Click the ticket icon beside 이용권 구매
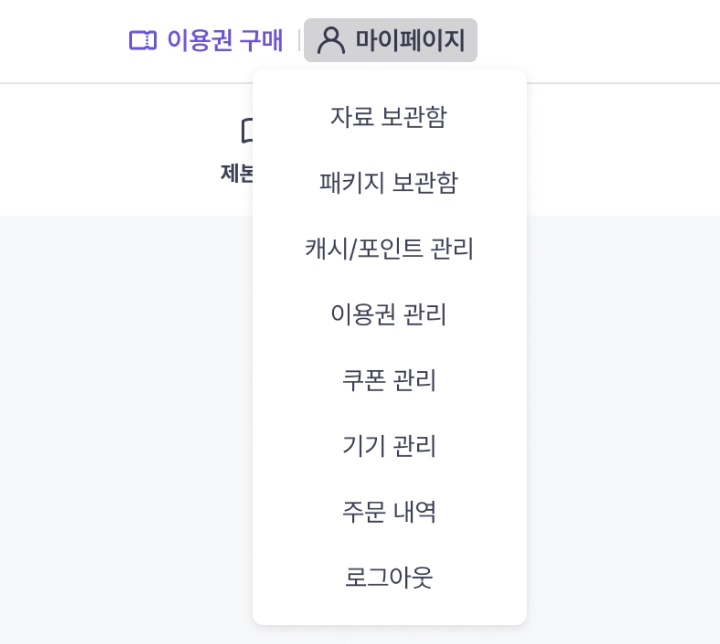This screenshot has height=644, width=720. click(143, 41)
